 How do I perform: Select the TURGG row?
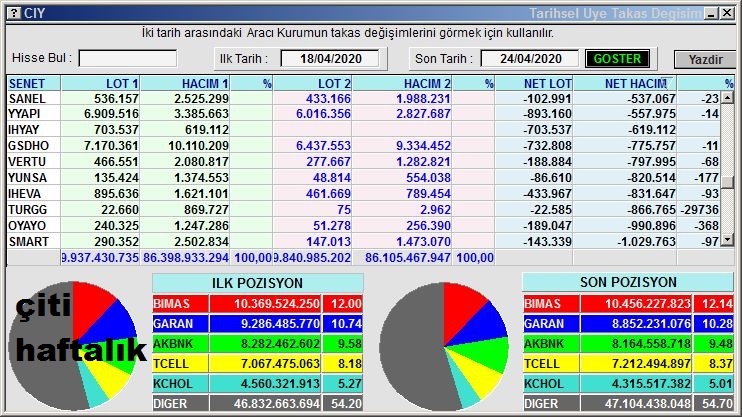(363, 209)
